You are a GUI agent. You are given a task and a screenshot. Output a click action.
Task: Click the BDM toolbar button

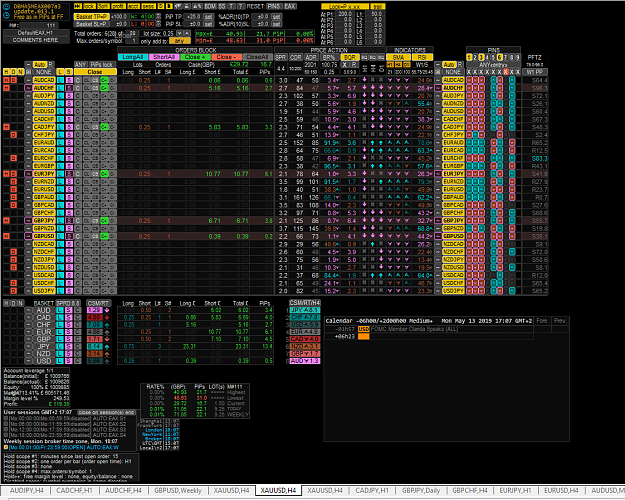(x=210, y=6)
